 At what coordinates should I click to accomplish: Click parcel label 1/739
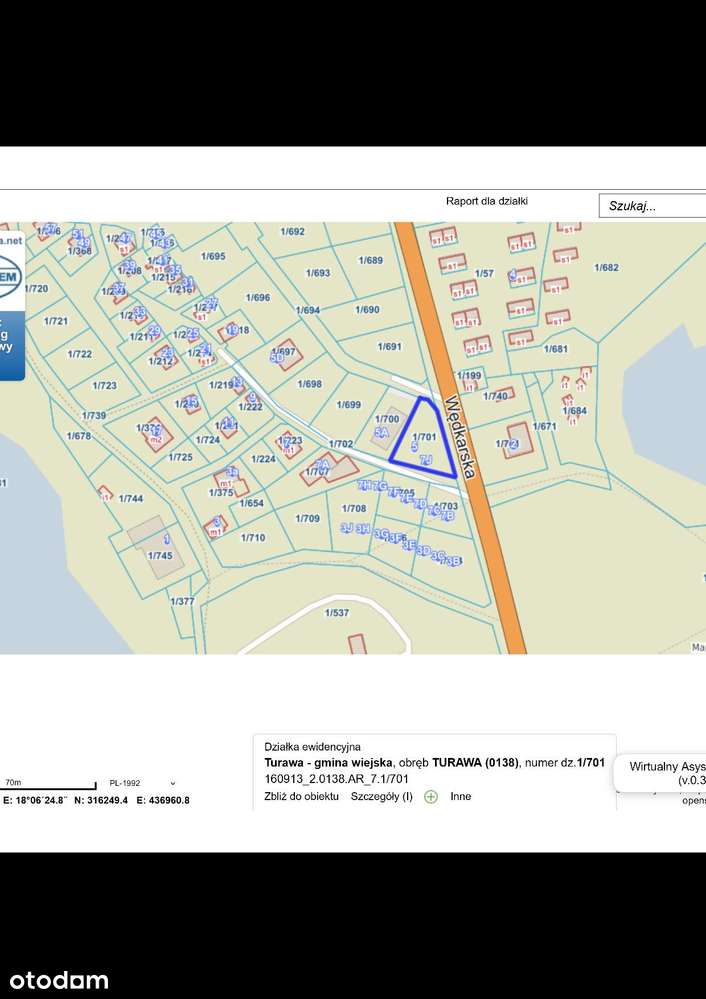coord(94,415)
